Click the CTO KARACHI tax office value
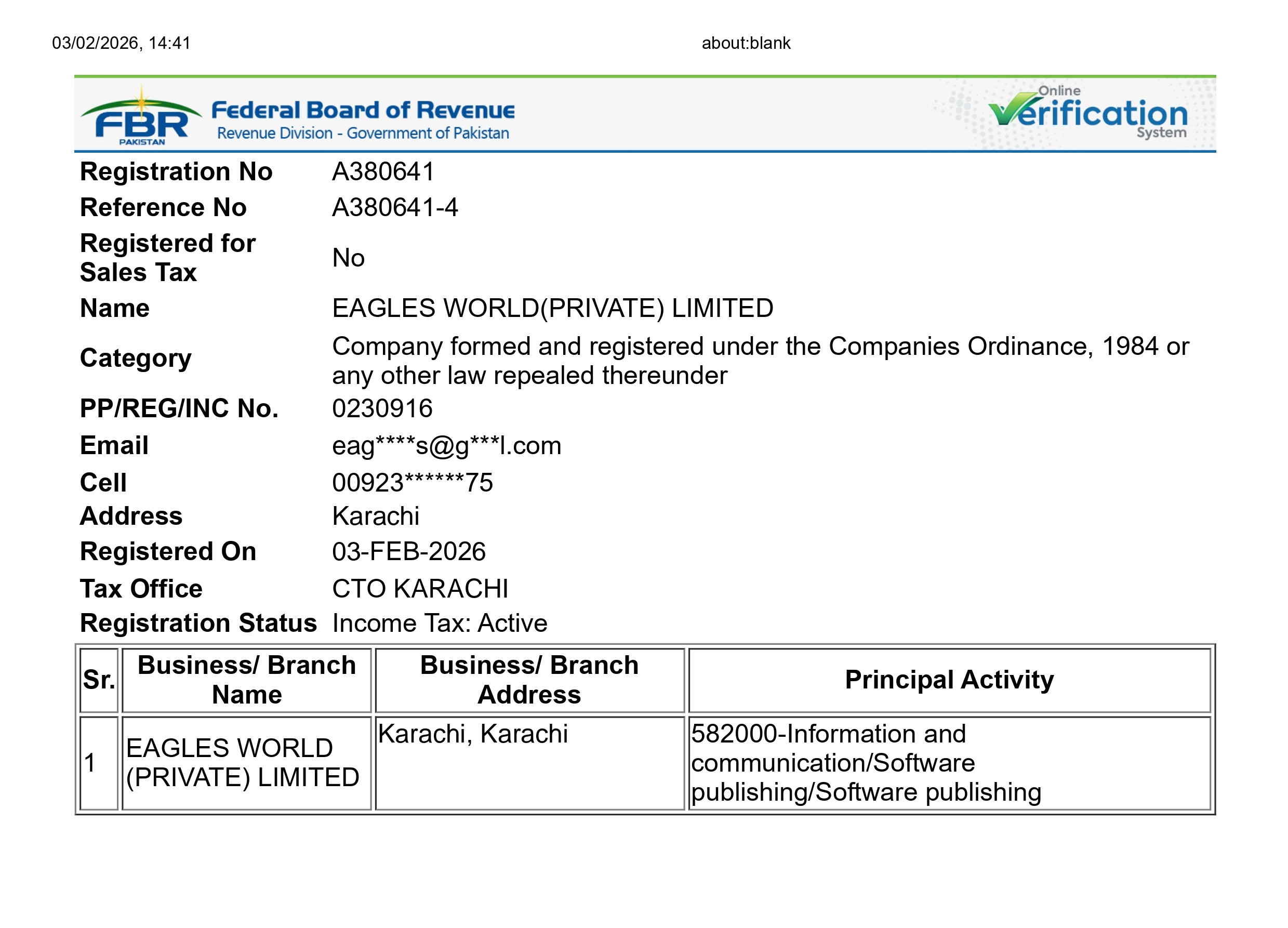The width and height of the screenshot is (1288, 928). pos(420,589)
